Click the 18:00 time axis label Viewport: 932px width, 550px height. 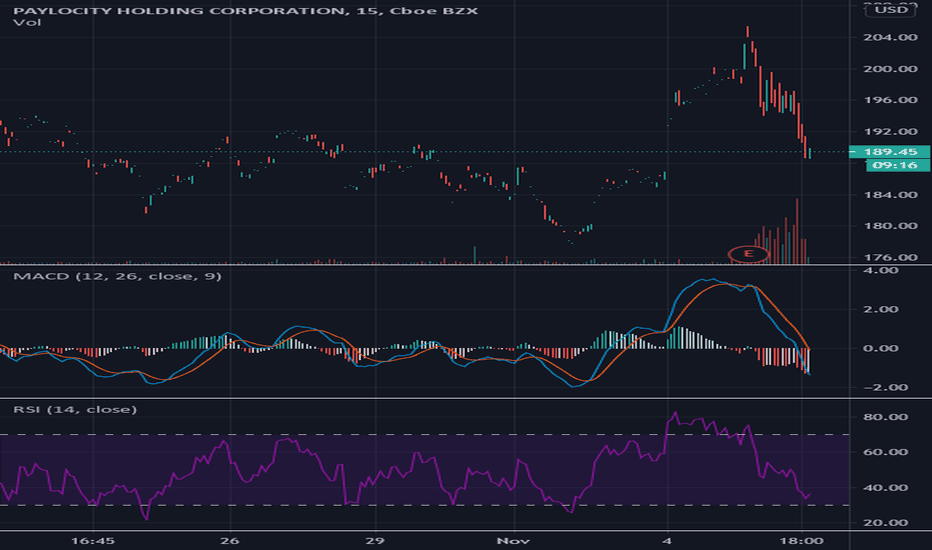click(x=801, y=541)
